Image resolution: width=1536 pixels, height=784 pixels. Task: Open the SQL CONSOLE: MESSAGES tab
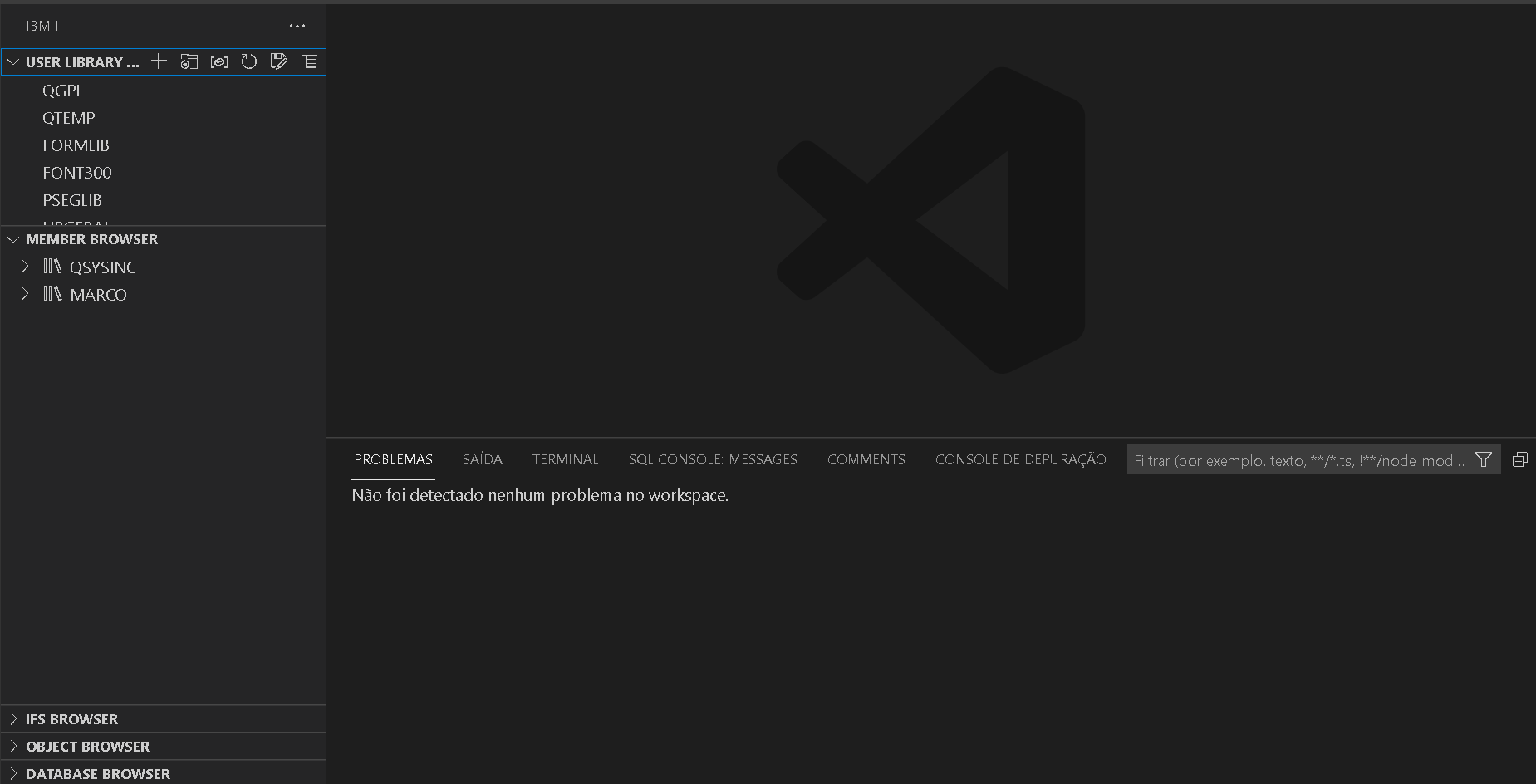click(713, 459)
